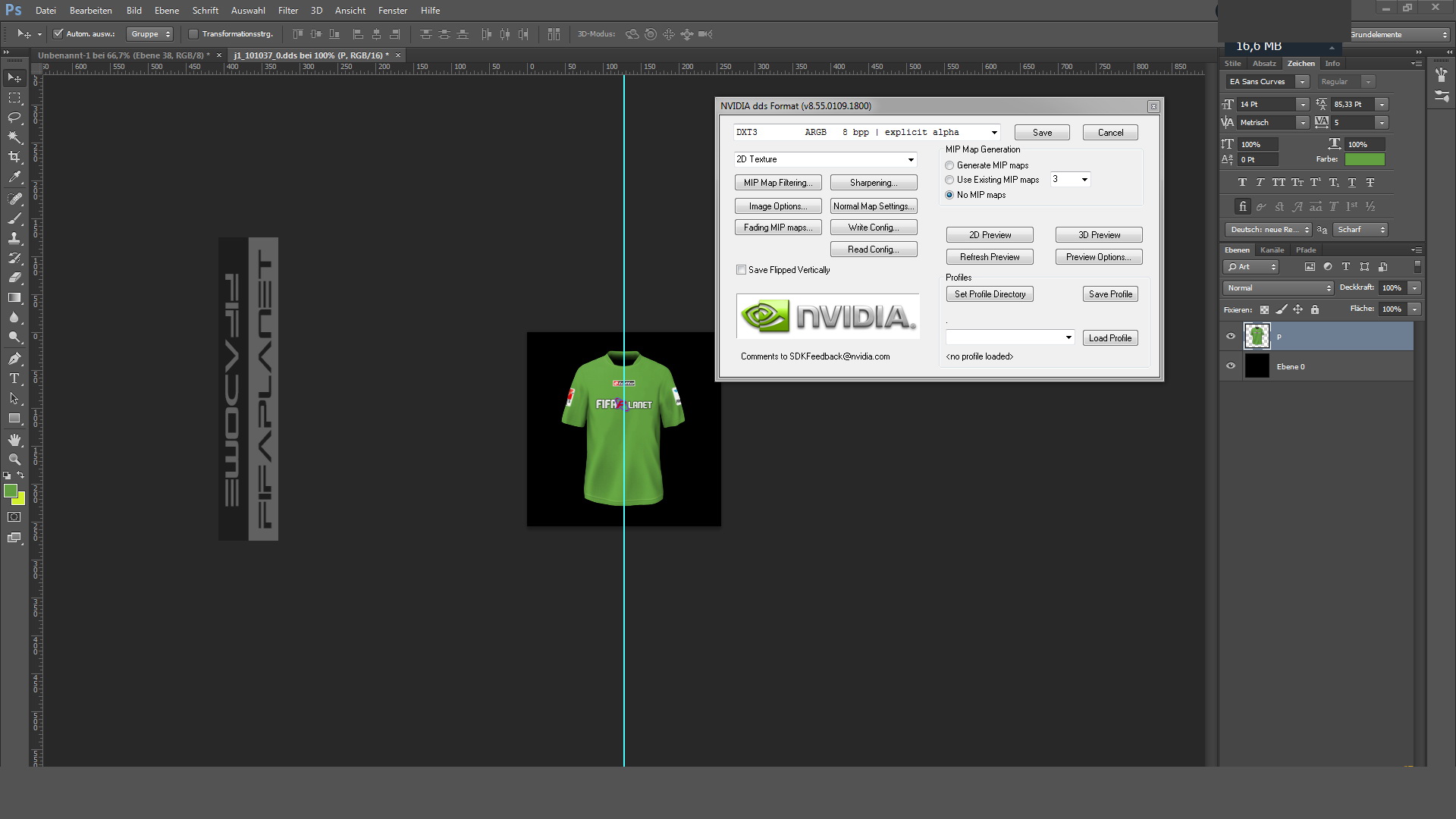Select the Eraser tool
This screenshot has height=819, width=1456.
click(14, 278)
